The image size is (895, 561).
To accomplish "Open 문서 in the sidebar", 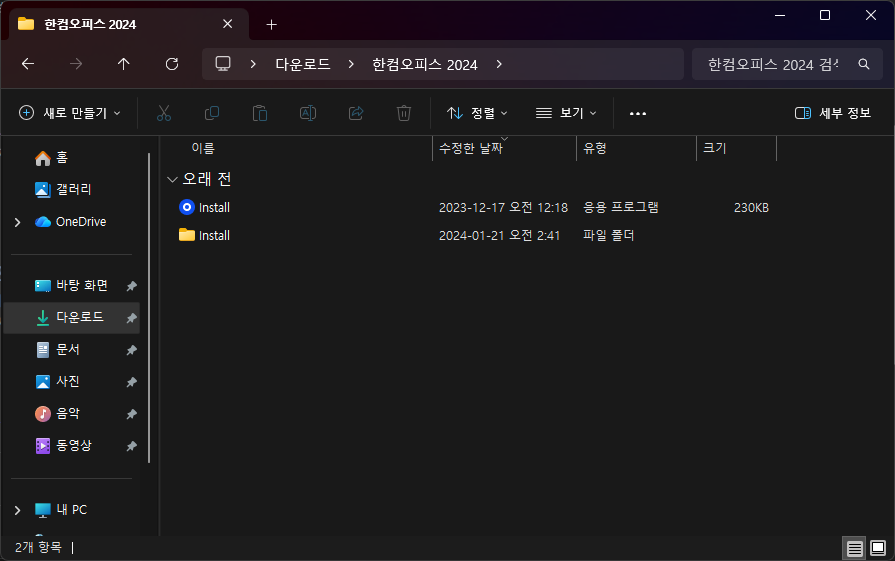I will (x=57, y=349).
